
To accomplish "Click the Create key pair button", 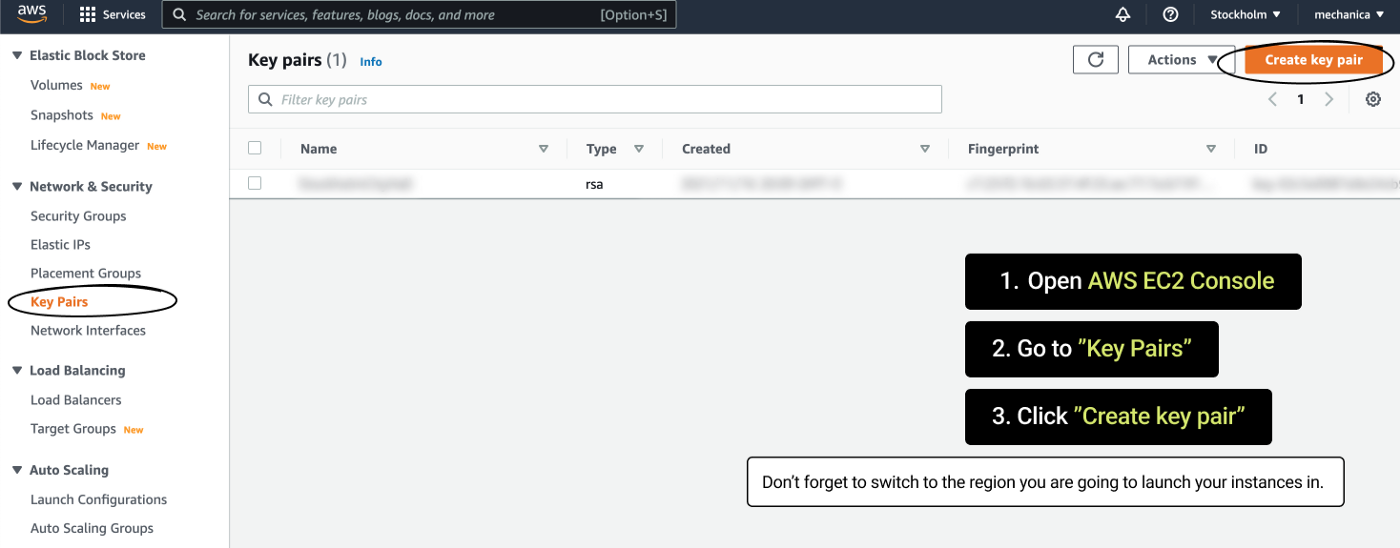I will [x=1314, y=60].
